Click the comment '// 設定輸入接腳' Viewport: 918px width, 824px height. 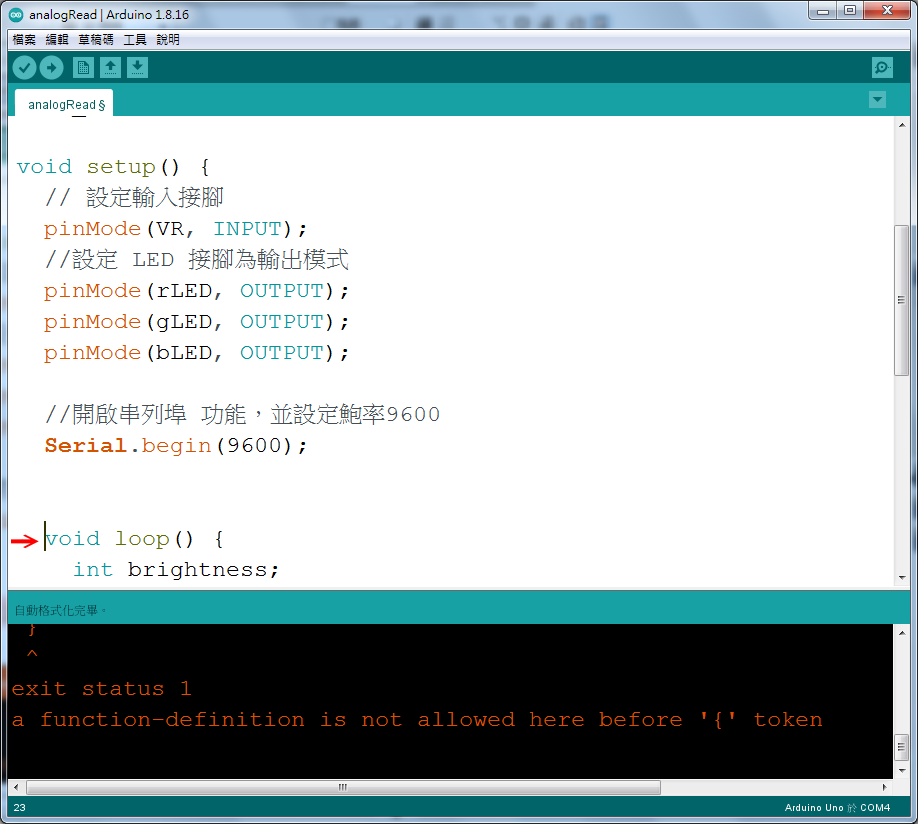pos(134,198)
